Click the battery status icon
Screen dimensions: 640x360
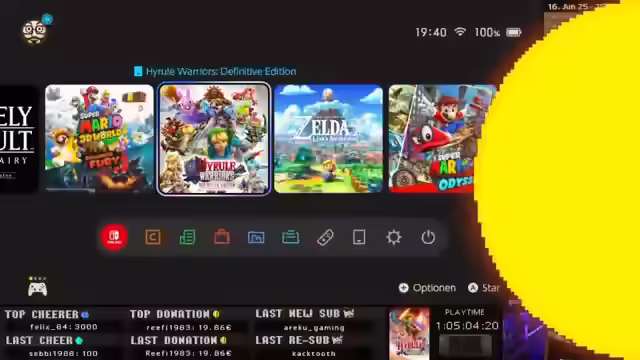(x=513, y=32)
